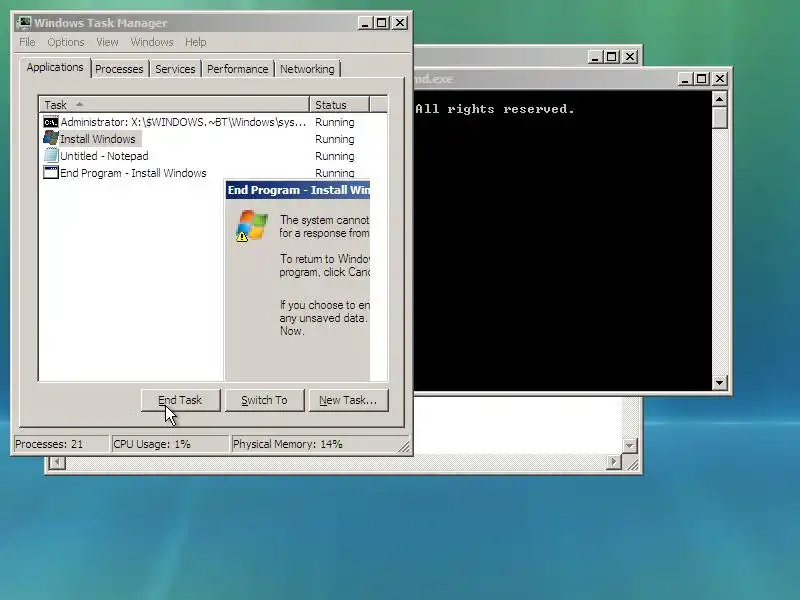The width and height of the screenshot is (800, 600).
Task: Minimize the background Notepad window
Action: (595, 57)
